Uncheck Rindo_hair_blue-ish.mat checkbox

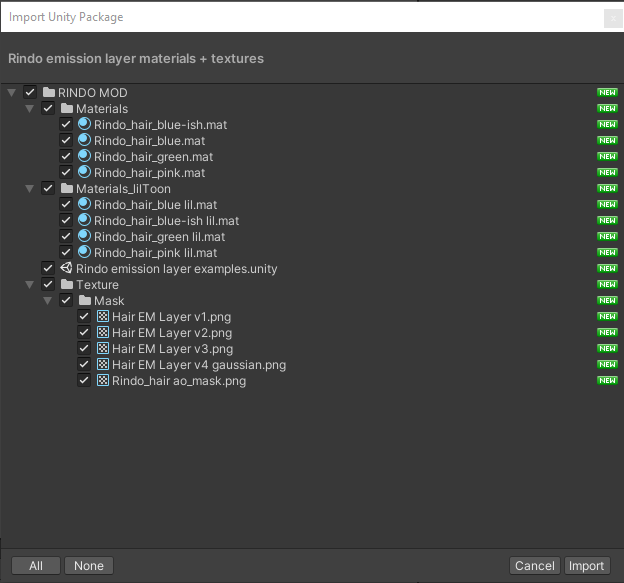(x=66, y=124)
